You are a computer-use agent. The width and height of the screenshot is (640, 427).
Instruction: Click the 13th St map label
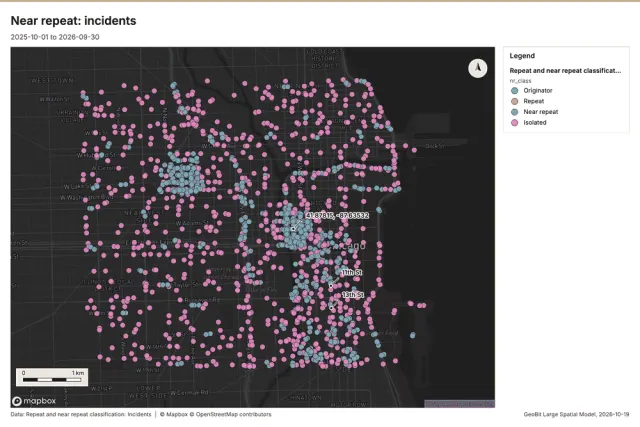pyautogui.click(x=353, y=294)
